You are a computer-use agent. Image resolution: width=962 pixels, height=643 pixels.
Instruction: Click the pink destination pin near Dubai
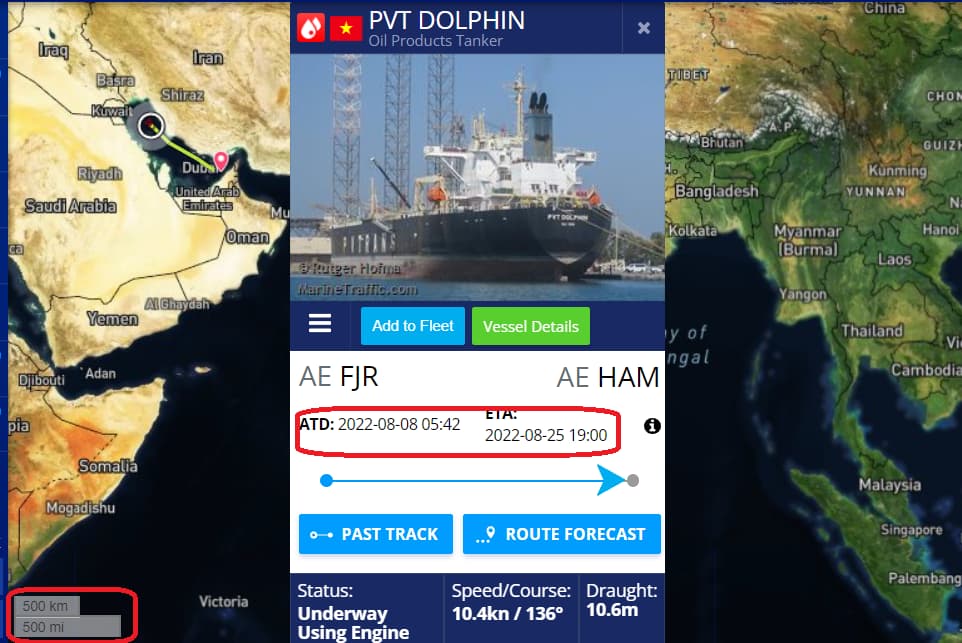click(x=221, y=161)
